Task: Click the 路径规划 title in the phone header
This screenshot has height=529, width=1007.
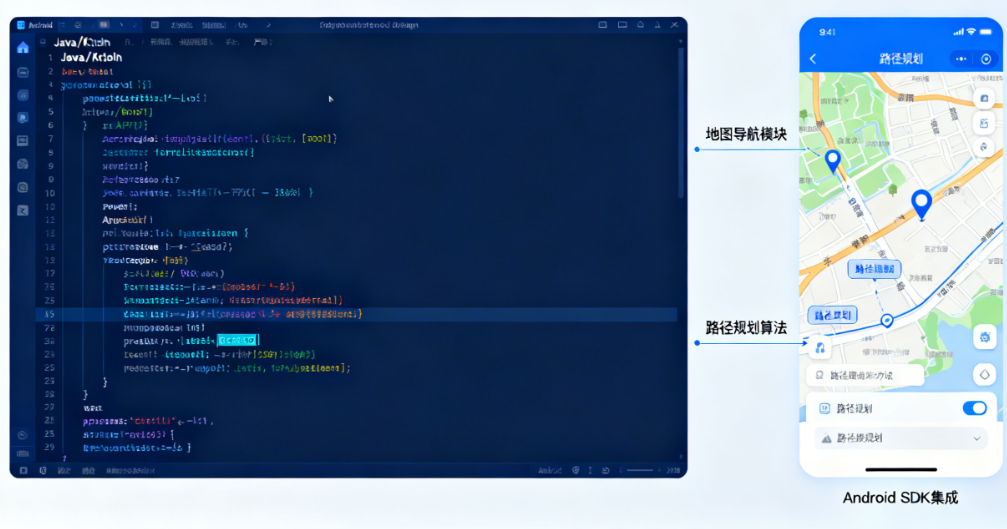Action: [x=900, y=59]
